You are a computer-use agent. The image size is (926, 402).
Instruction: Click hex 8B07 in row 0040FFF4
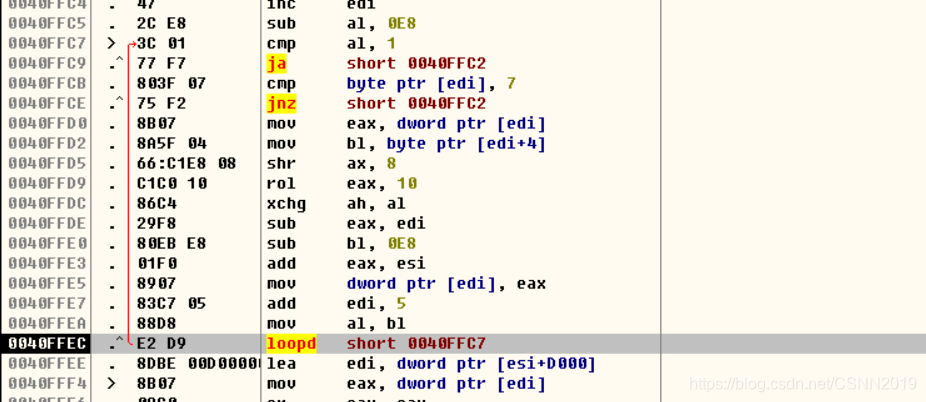156,384
